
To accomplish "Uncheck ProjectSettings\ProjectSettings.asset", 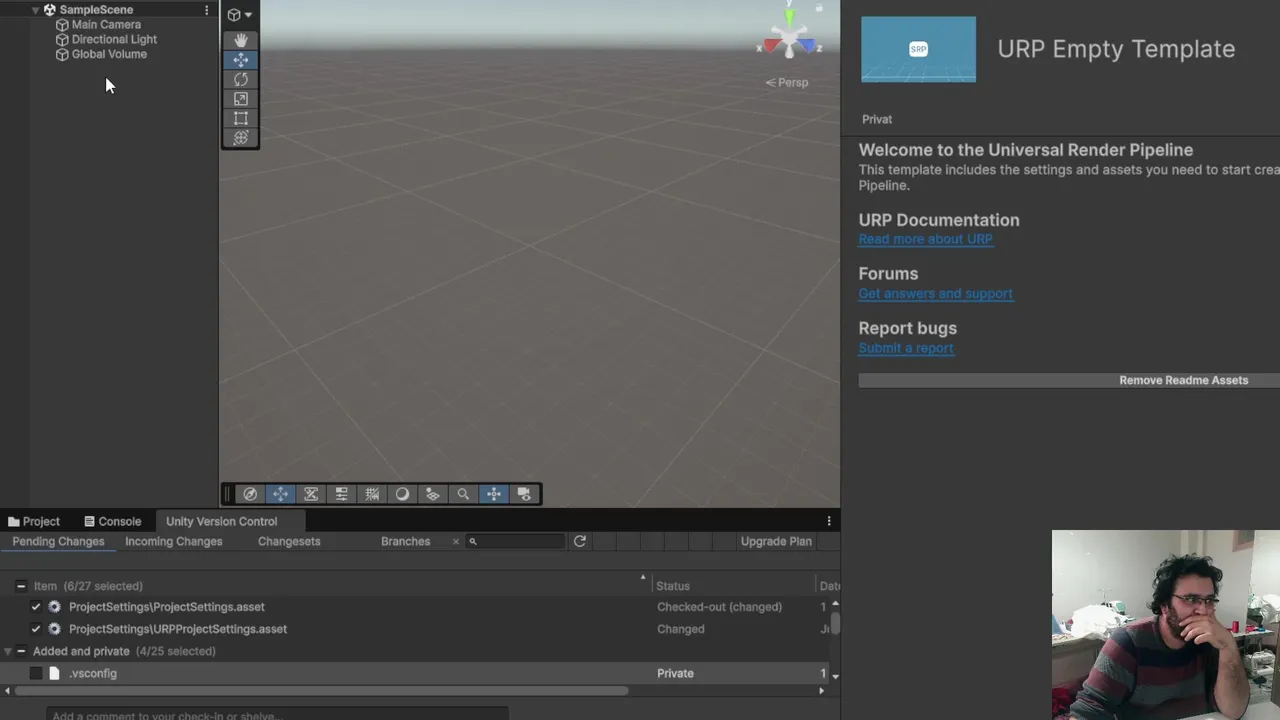I will pos(36,607).
